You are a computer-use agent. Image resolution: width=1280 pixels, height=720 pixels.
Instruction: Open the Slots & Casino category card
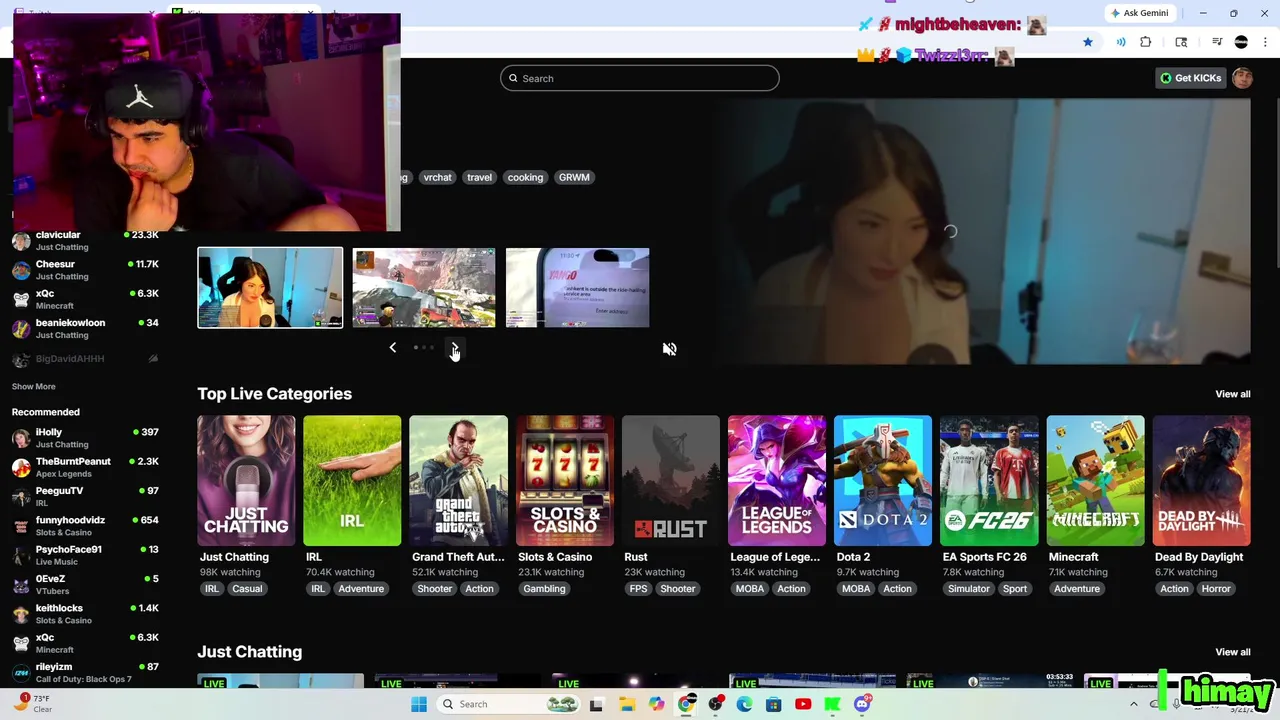(564, 480)
